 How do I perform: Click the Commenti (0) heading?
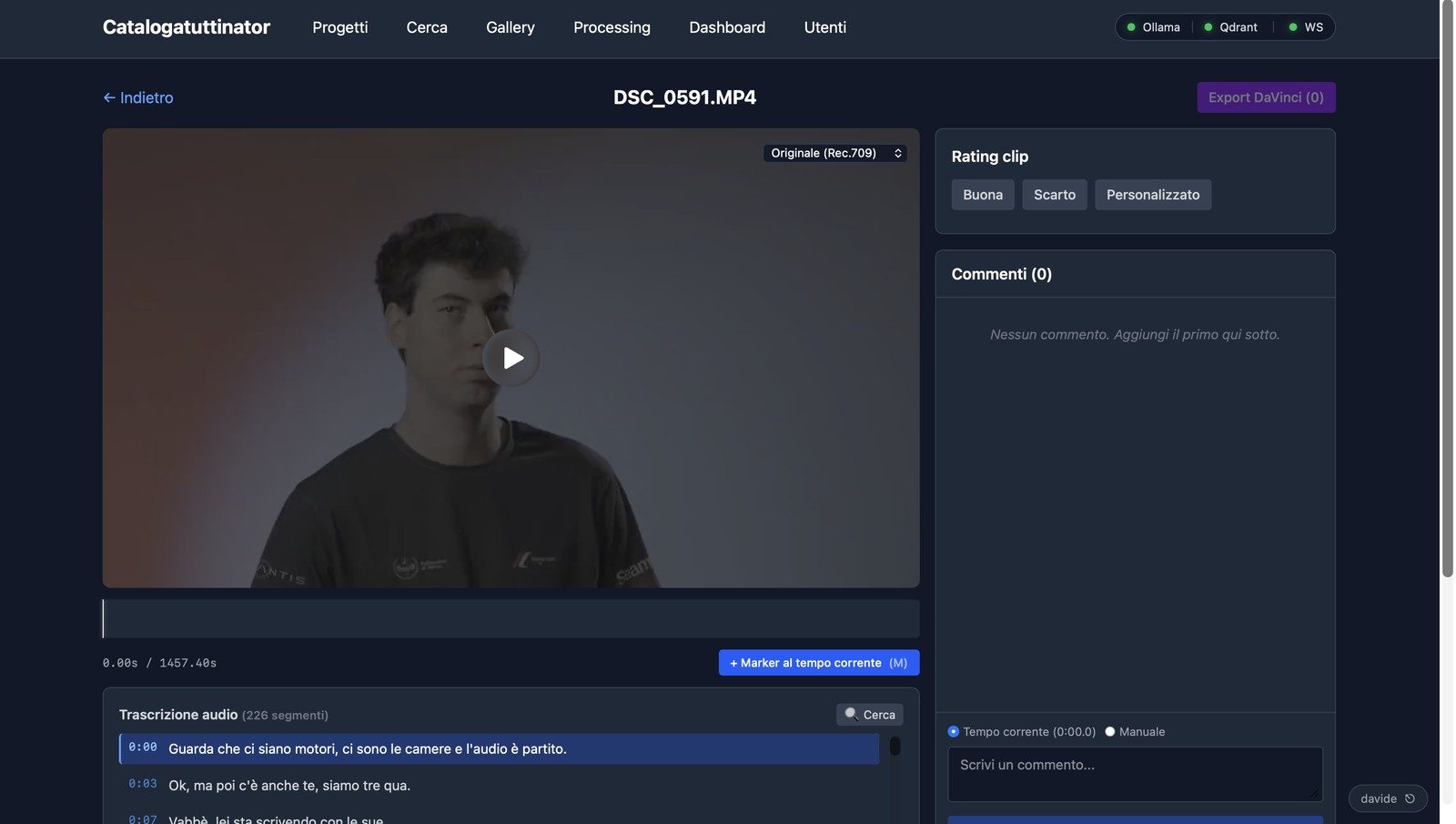tap(1002, 274)
